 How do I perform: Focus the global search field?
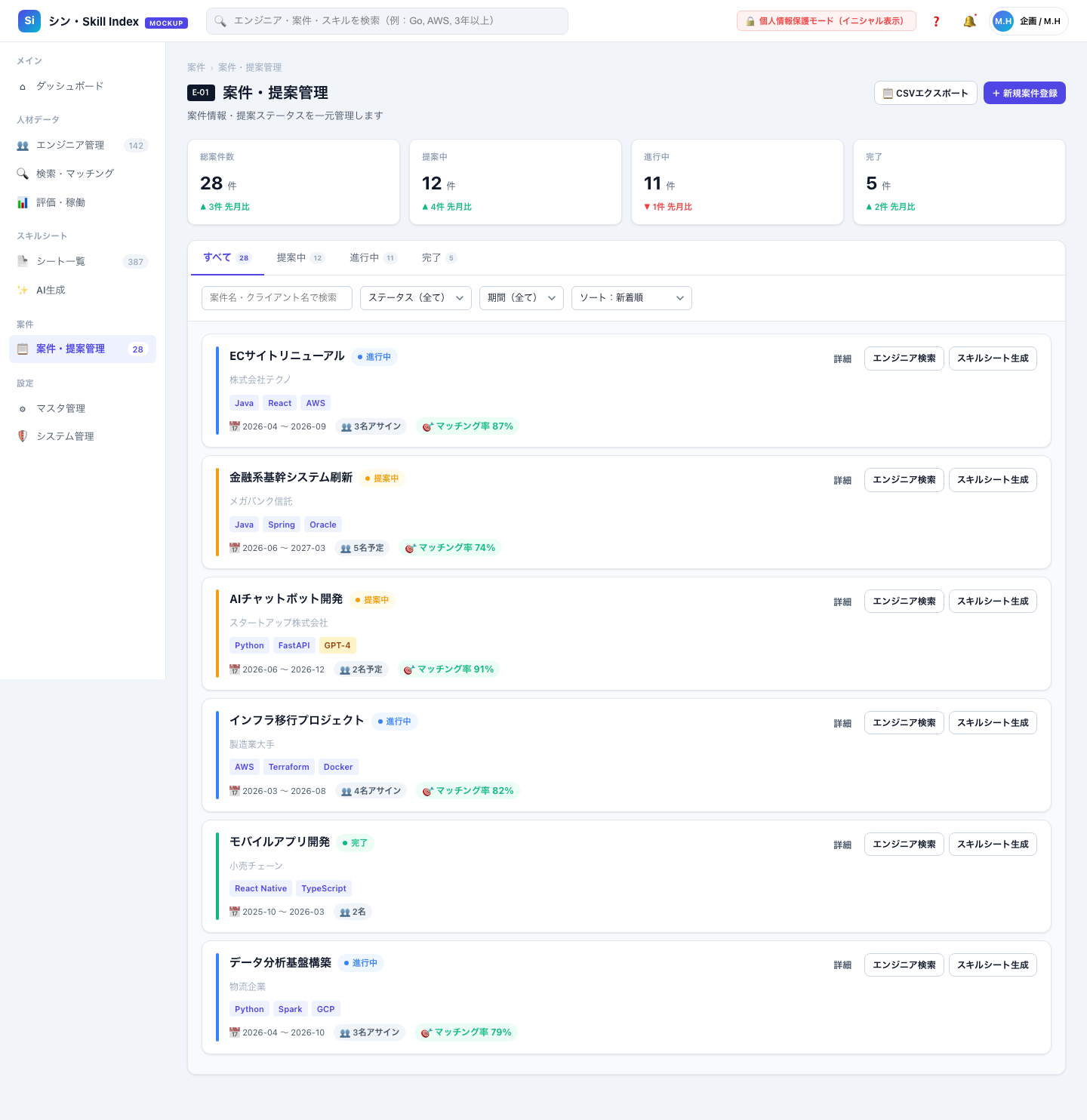click(387, 21)
